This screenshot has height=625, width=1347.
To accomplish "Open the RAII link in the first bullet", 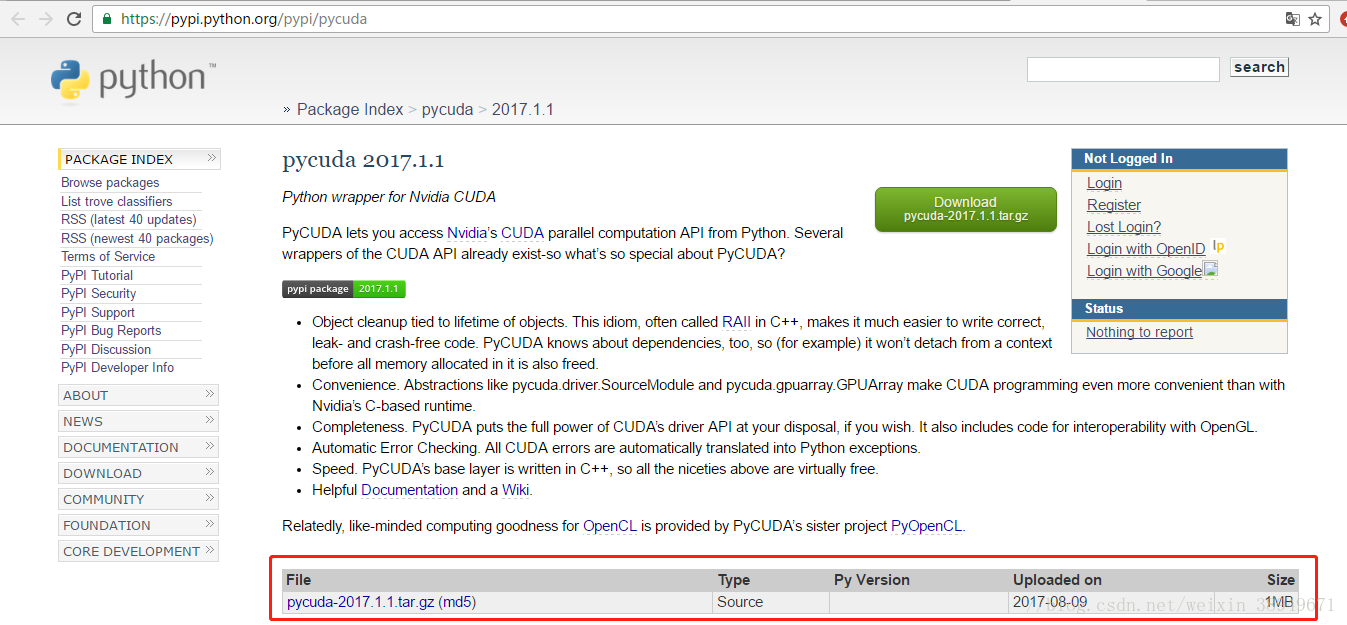I will 736,322.
